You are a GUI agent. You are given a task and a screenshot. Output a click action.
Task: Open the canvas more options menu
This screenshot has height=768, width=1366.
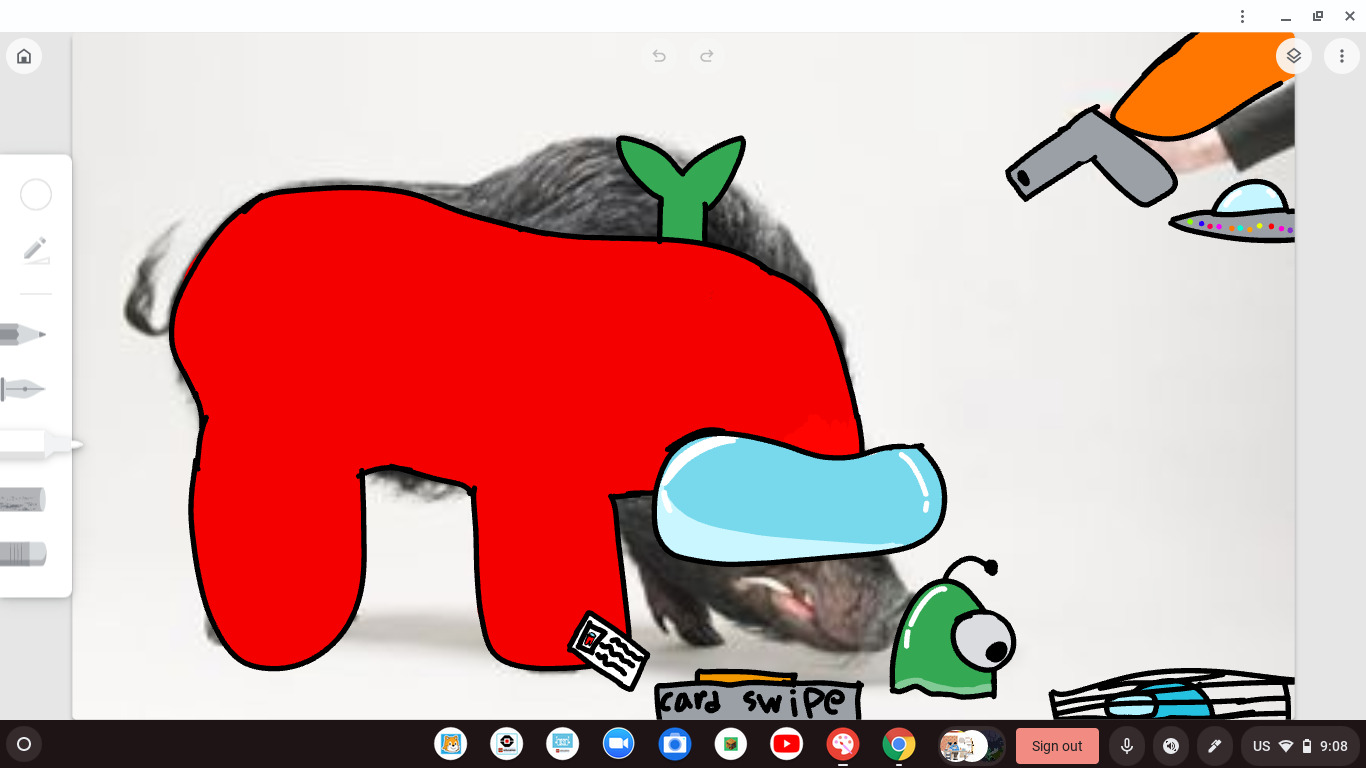(1341, 56)
